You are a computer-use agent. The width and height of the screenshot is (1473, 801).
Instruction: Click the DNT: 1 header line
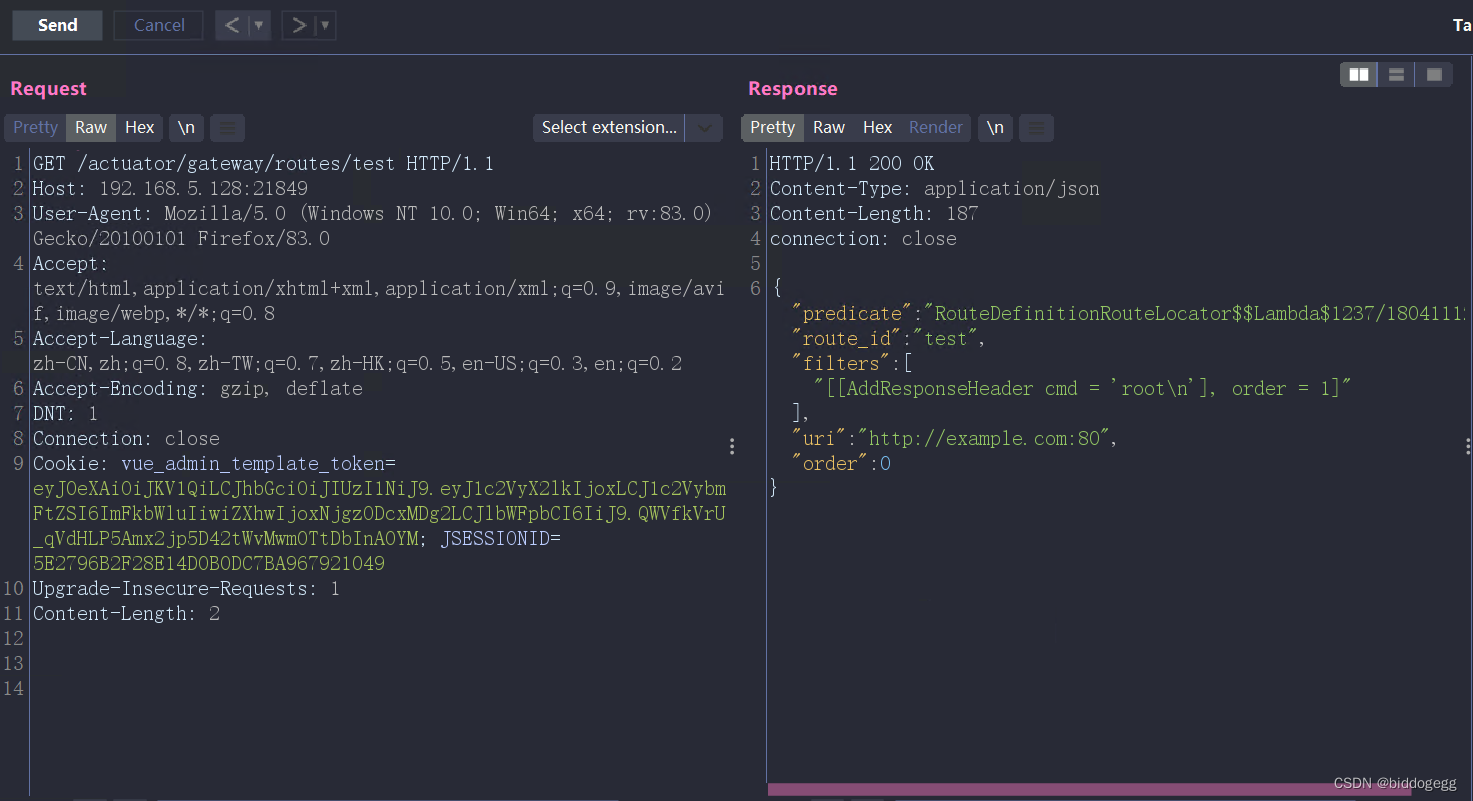coord(66,413)
